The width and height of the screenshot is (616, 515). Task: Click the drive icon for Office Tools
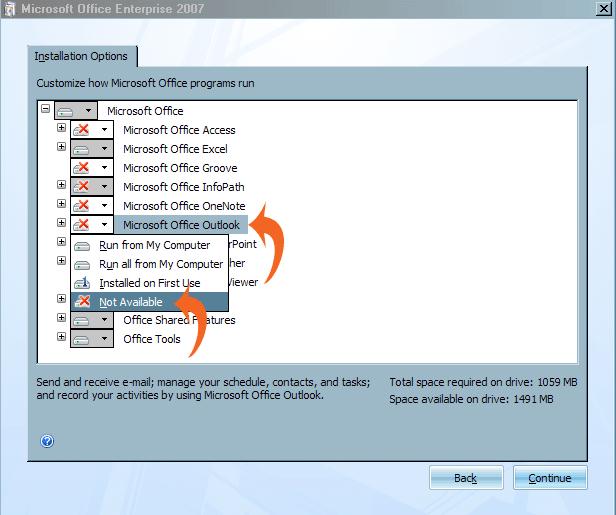tap(81, 340)
